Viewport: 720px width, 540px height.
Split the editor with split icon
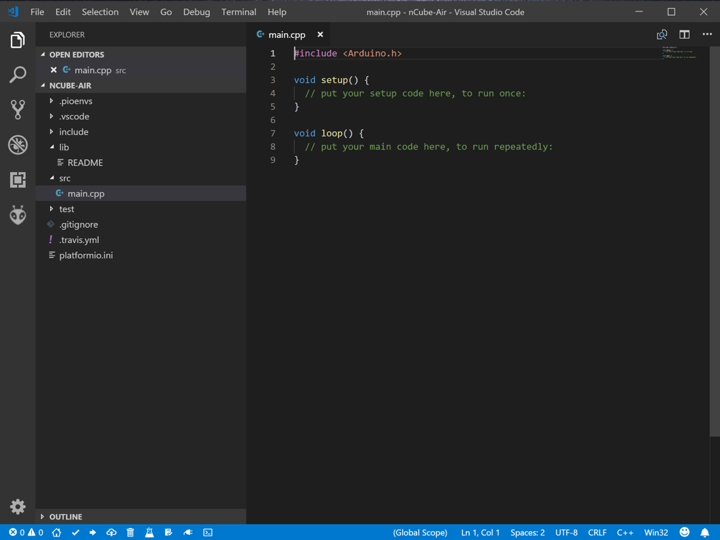(684, 34)
